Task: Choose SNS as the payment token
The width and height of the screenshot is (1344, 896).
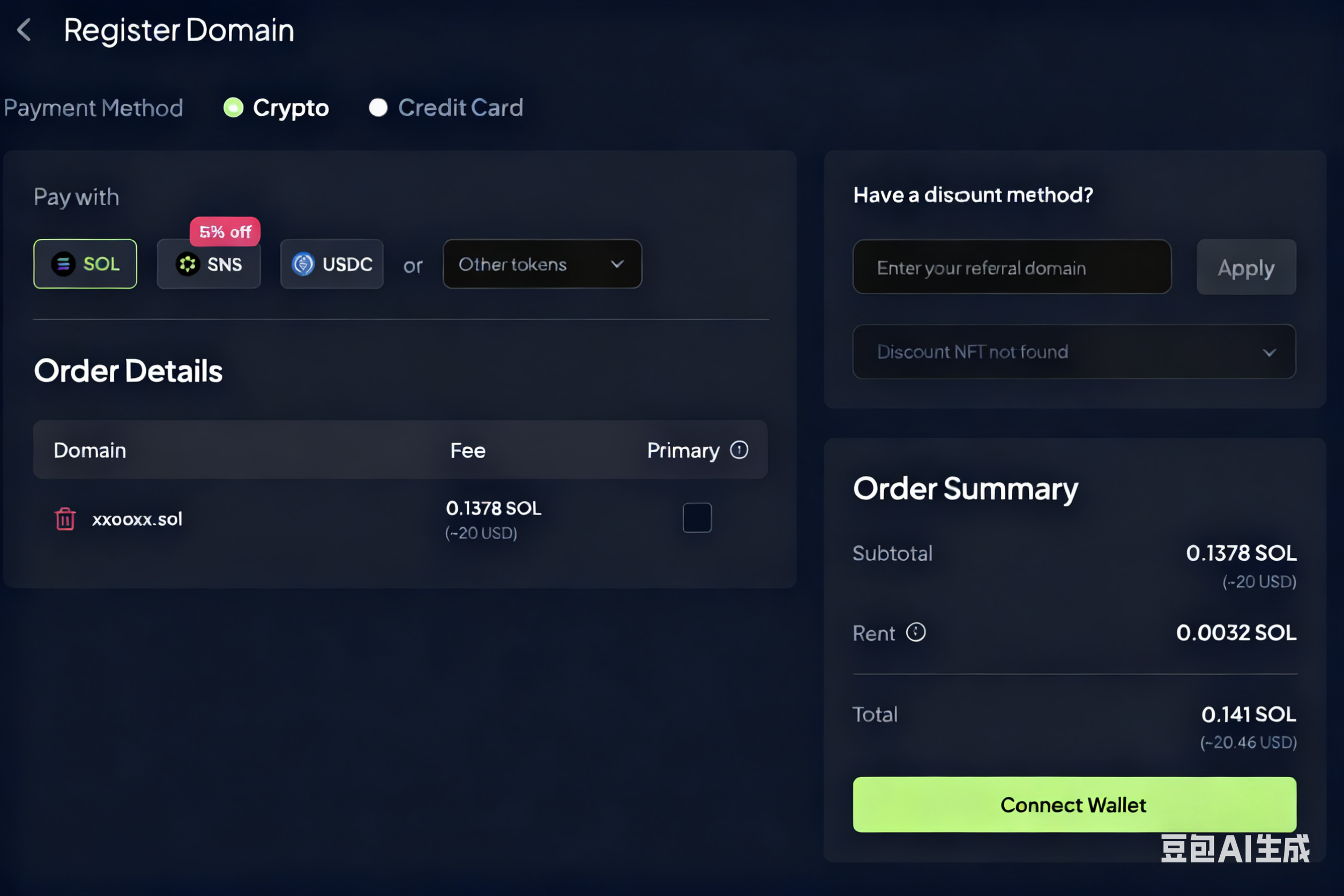Action: (x=209, y=264)
